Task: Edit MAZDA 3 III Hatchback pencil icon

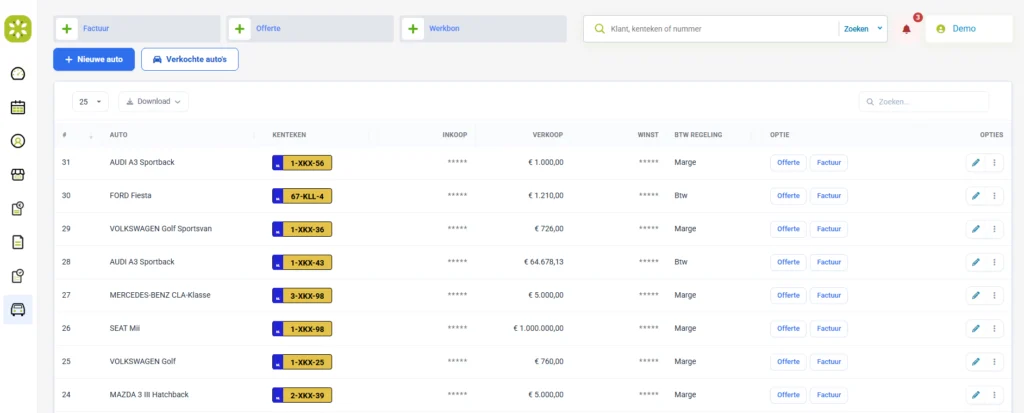Action: point(976,395)
